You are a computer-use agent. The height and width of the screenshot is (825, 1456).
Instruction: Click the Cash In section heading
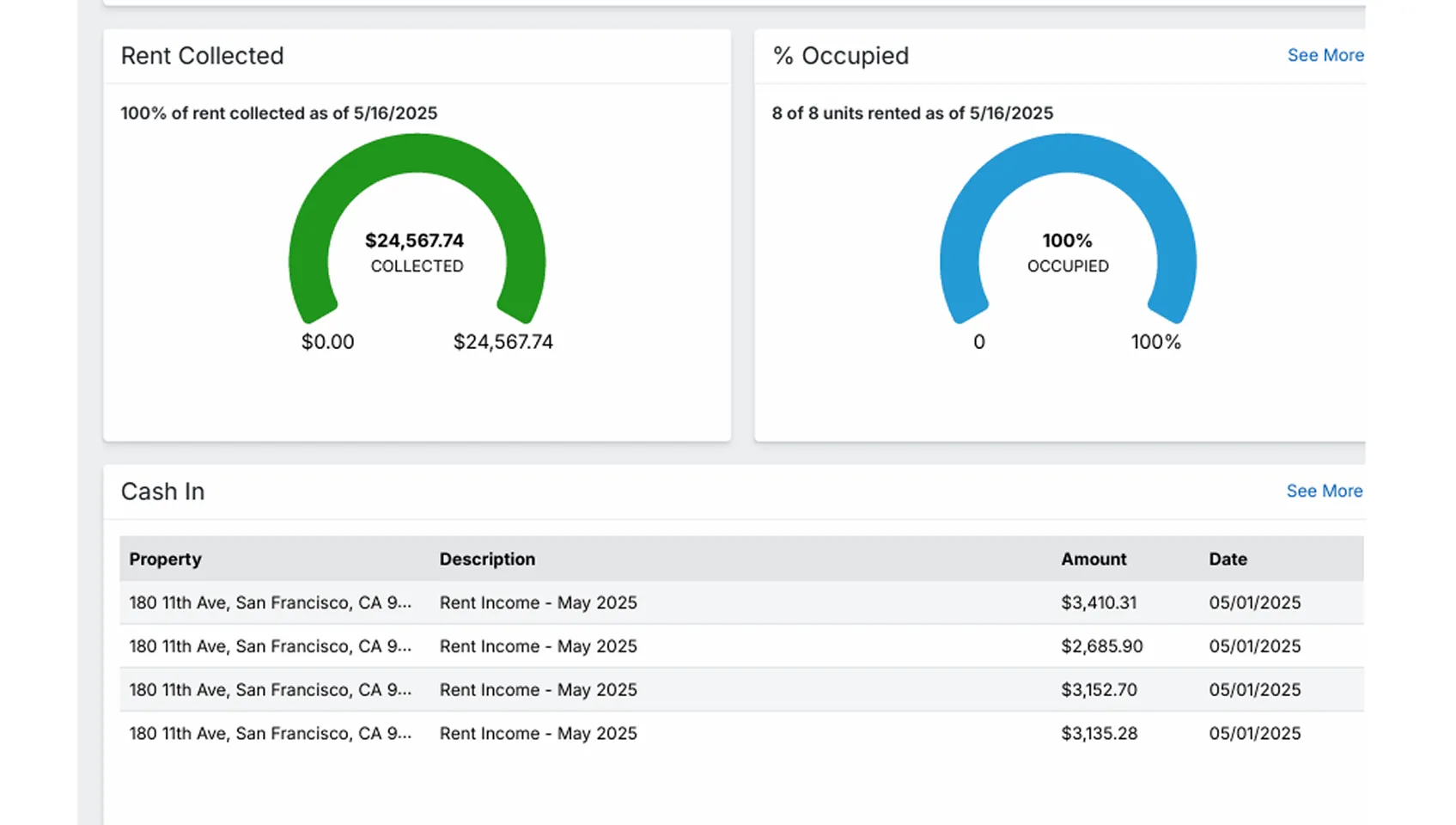[162, 492]
